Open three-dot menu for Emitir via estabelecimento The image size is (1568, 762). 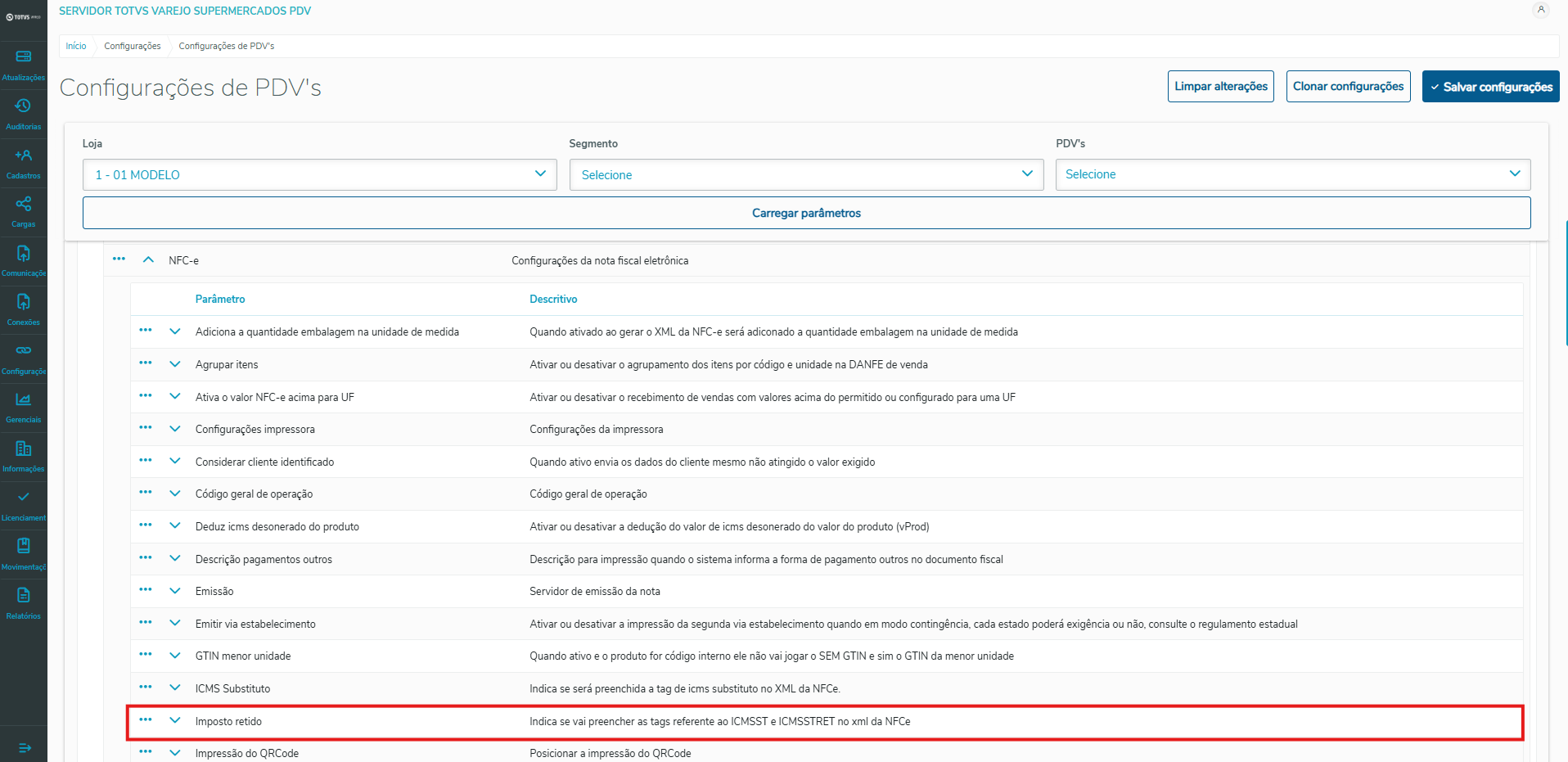coord(146,623)
